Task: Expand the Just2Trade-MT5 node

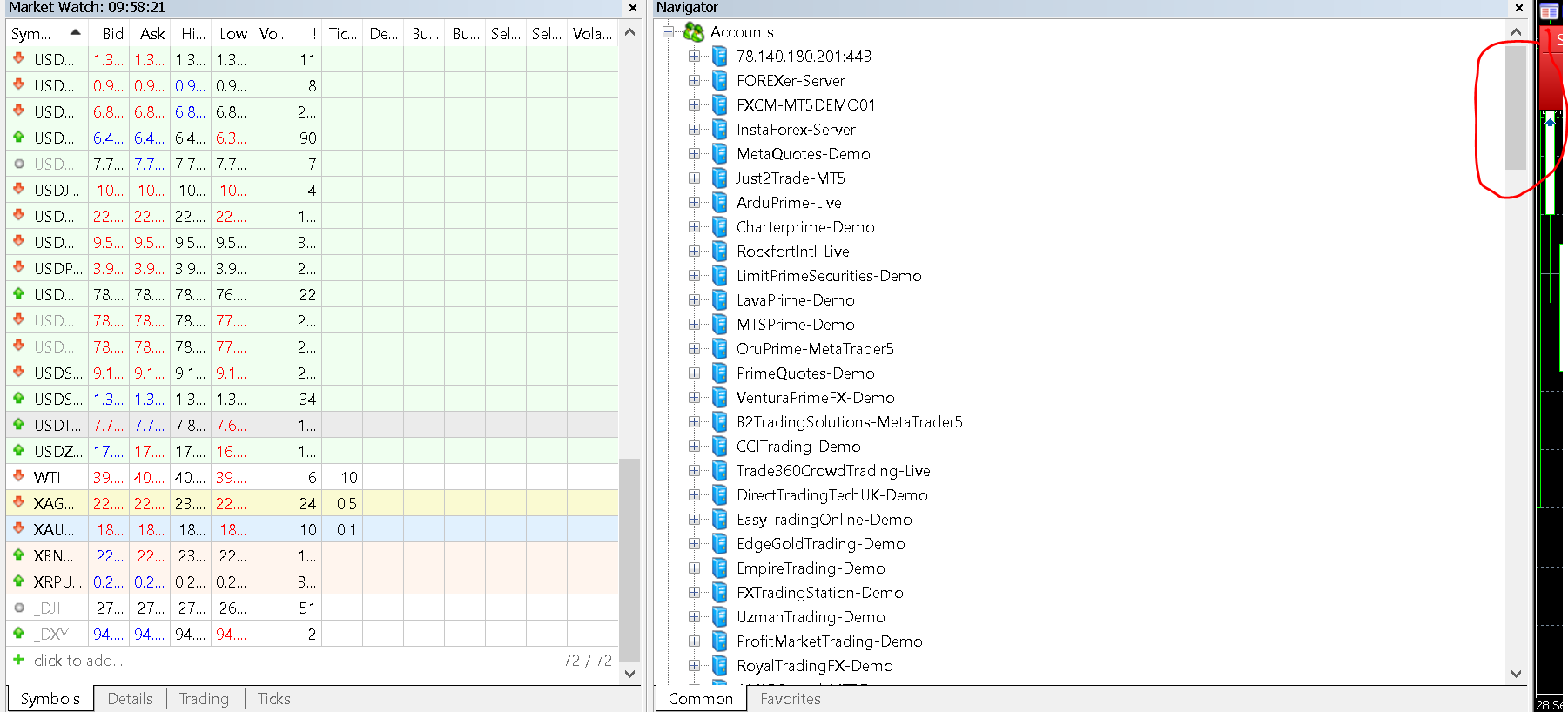Action: 694,178
